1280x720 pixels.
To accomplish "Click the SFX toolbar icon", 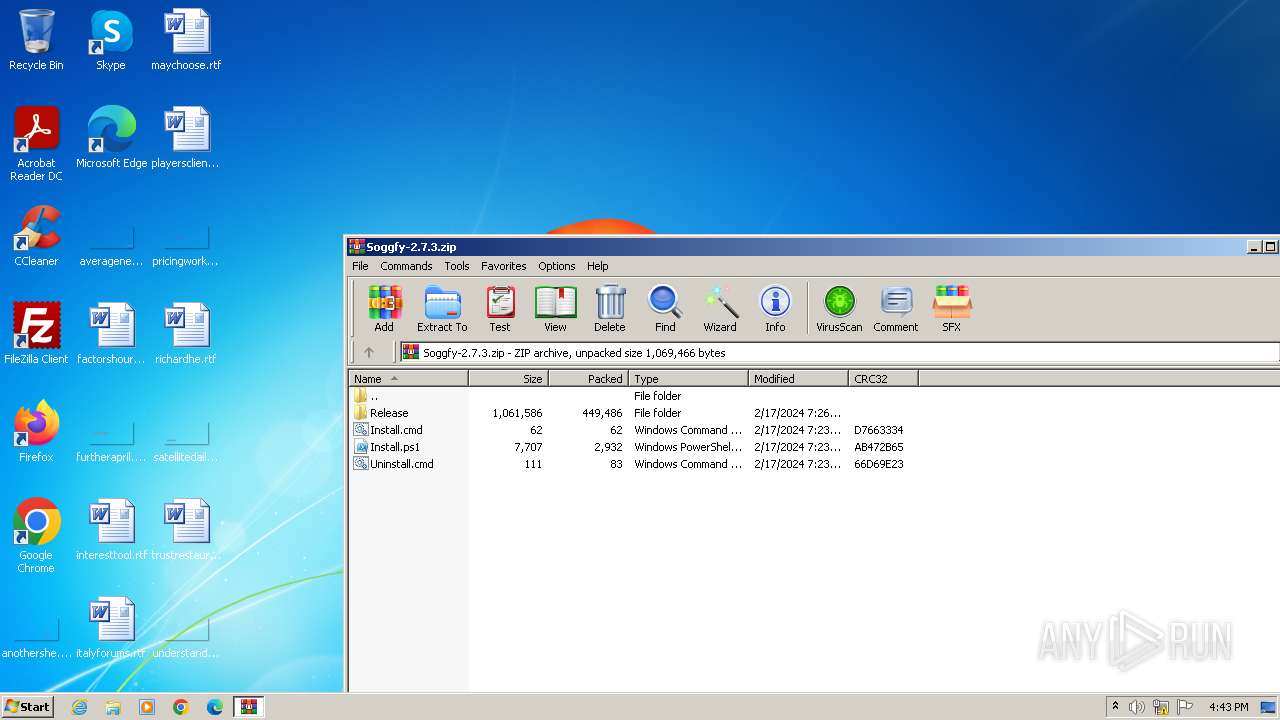I will point(951,308).
